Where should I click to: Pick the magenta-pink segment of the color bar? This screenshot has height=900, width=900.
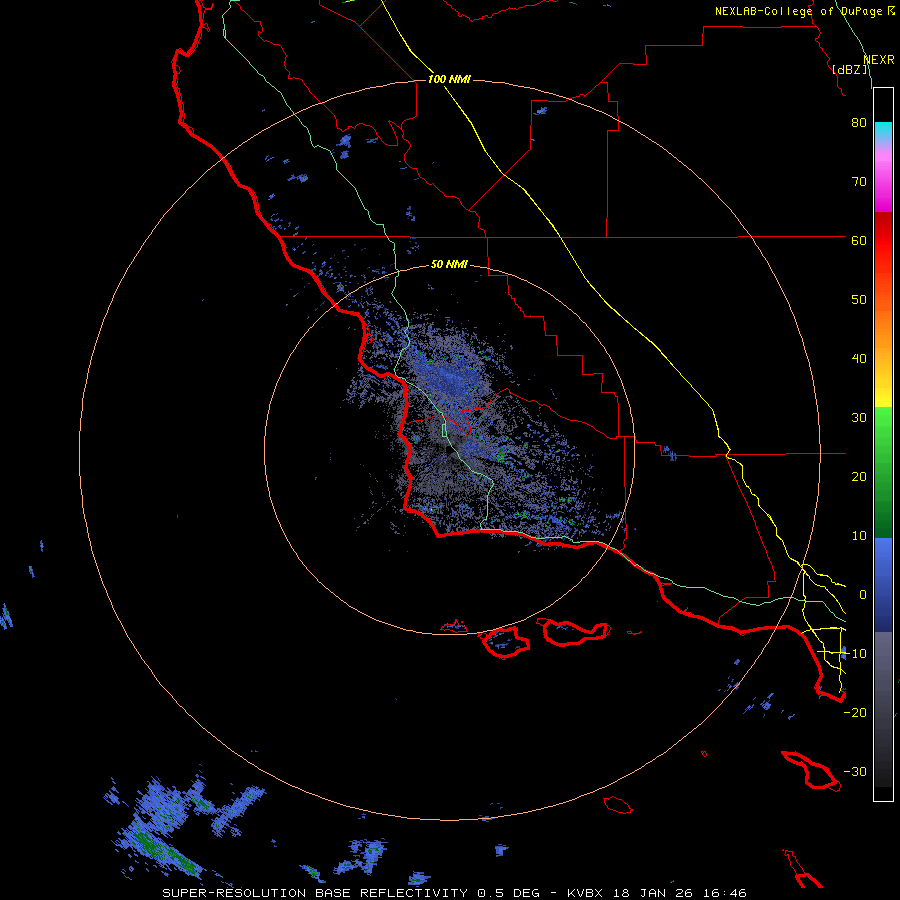pyautogui.click(x=883, y=181)
